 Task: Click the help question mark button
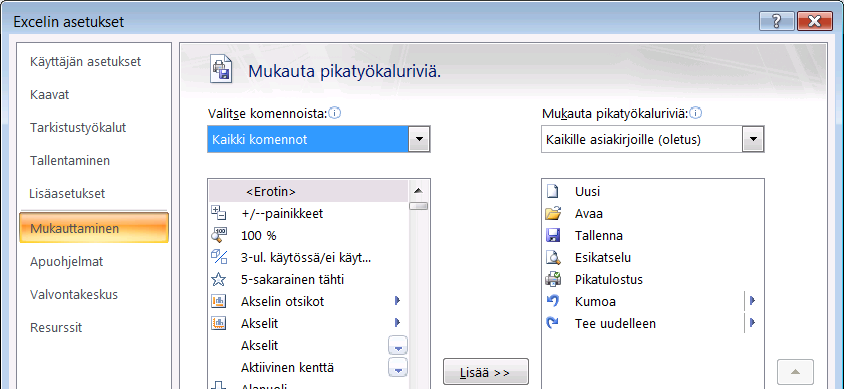[776, 22]
